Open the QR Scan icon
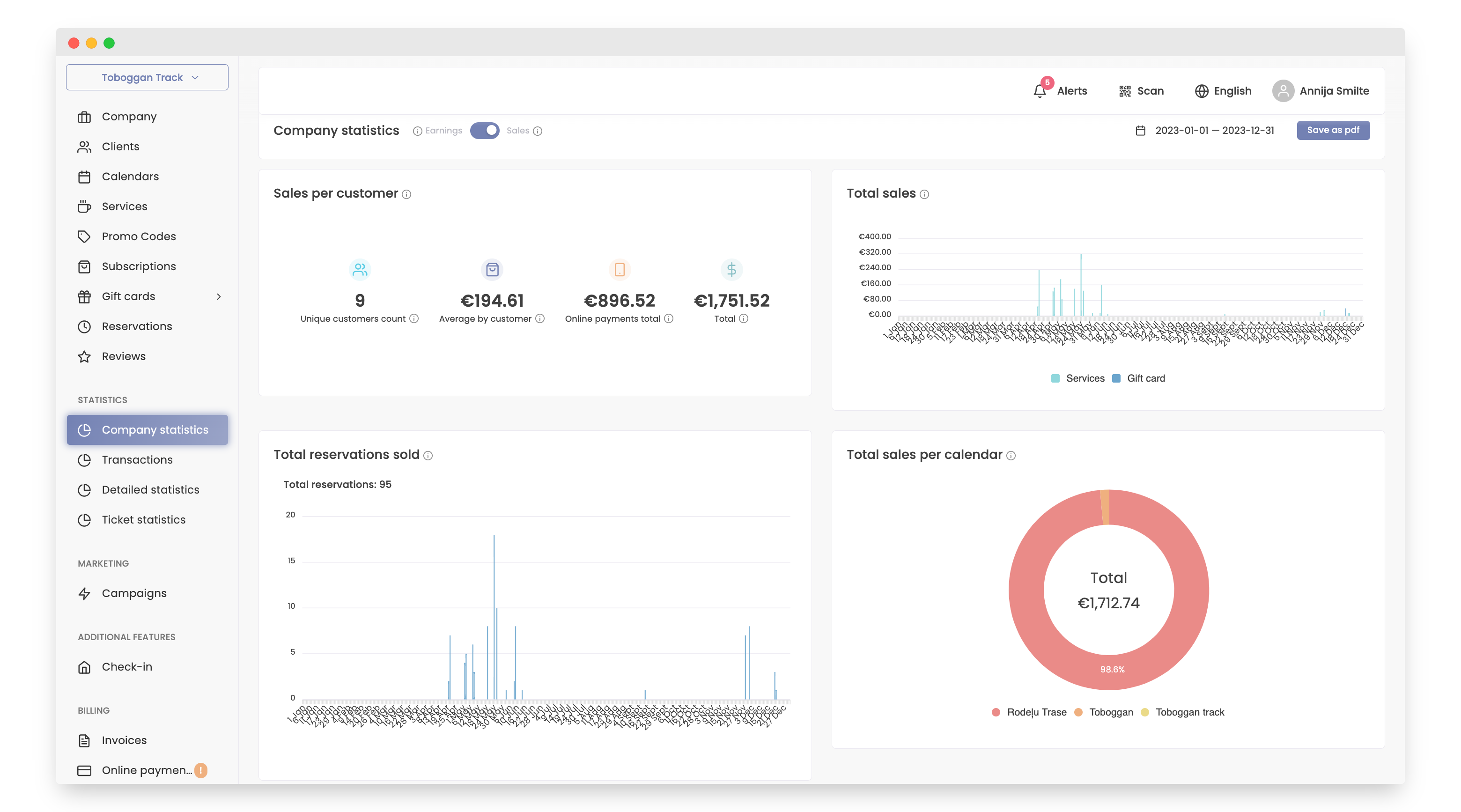 point(1124,91)
